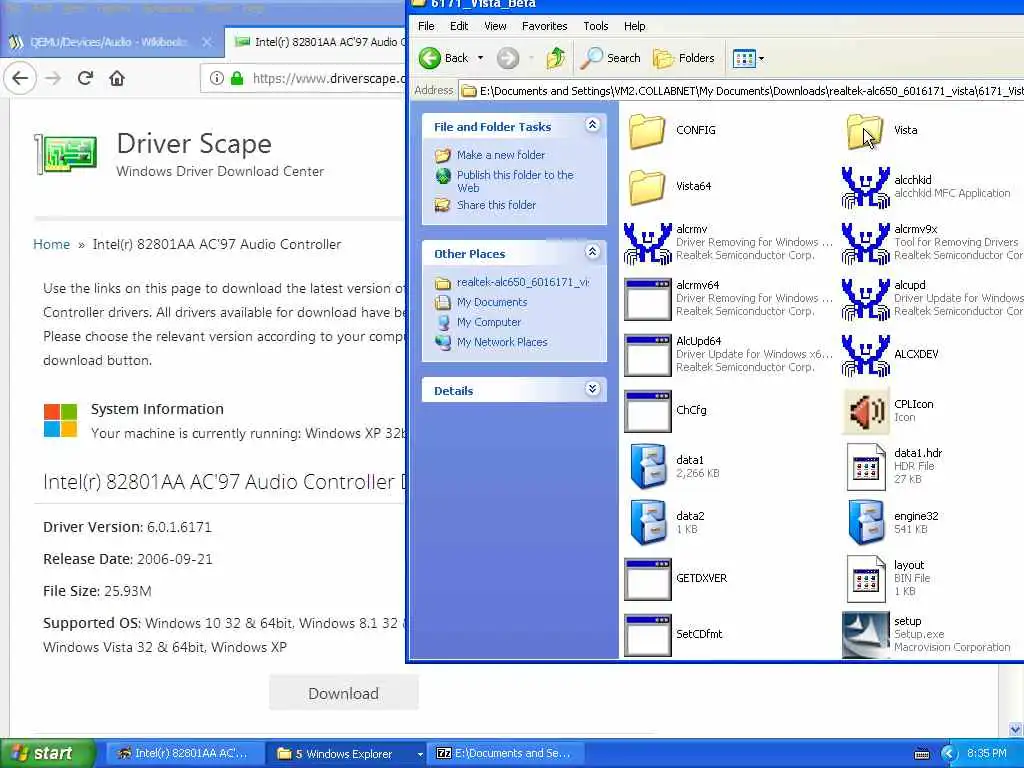Click the Download button on Driver Scape
1024x768 pixels.
point(344,694)
